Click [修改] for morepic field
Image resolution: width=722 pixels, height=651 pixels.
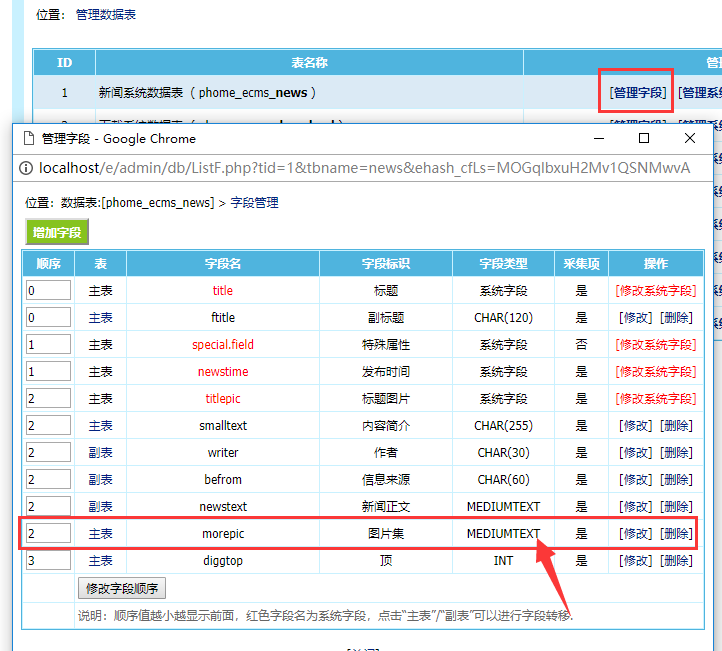pos(635,534)
